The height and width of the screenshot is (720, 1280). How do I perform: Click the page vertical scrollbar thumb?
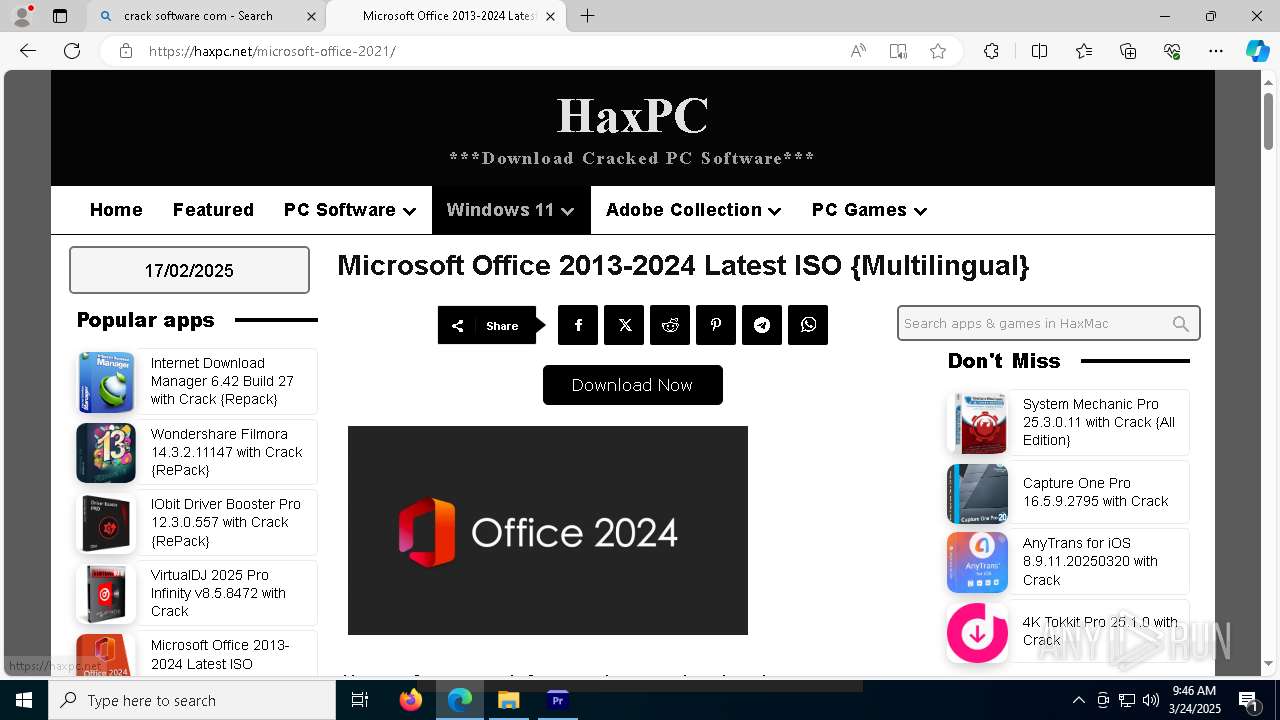pyautogui.click(x=1268, y=120)
